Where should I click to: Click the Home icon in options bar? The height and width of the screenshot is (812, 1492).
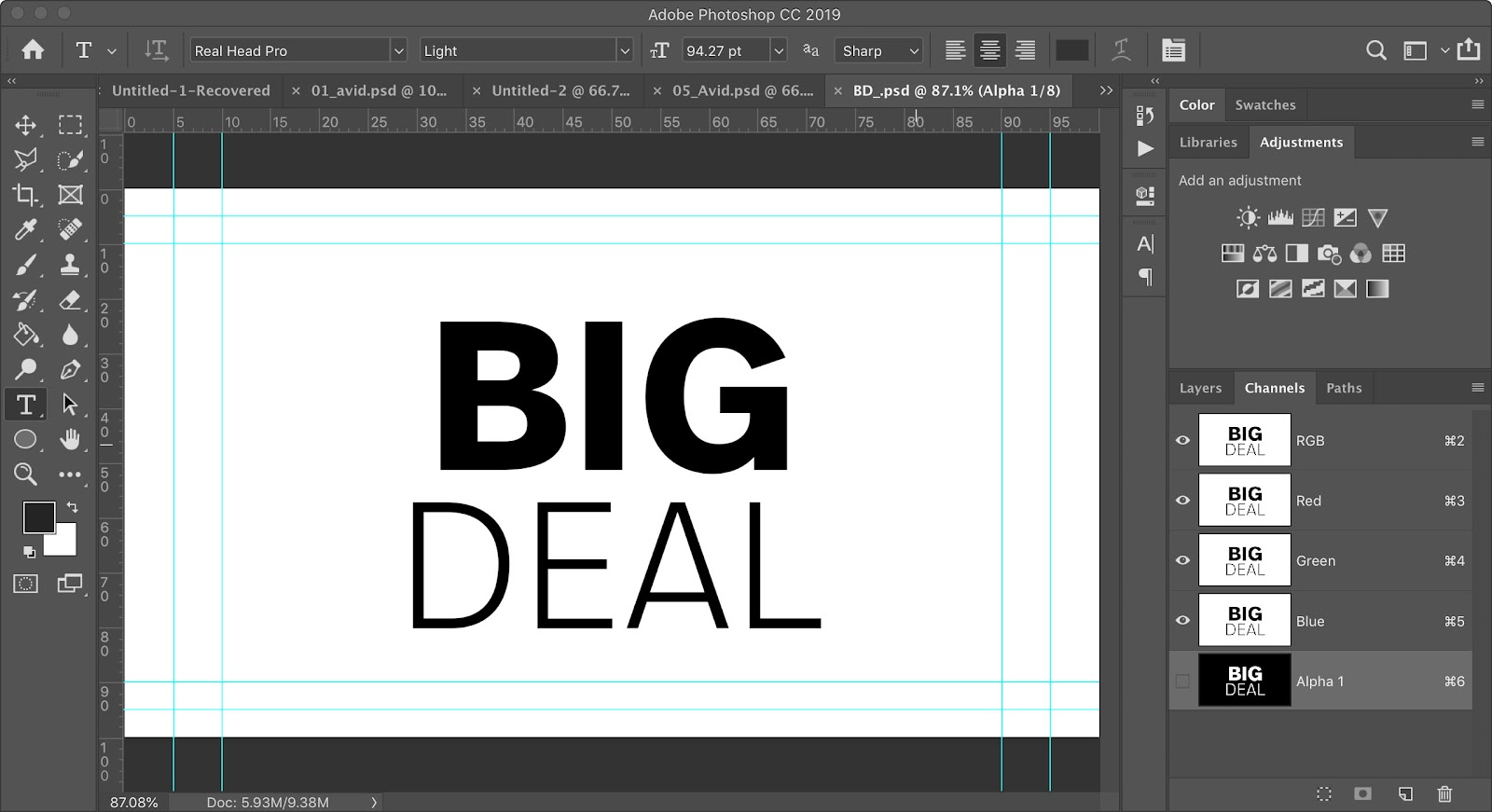(33, 50)
